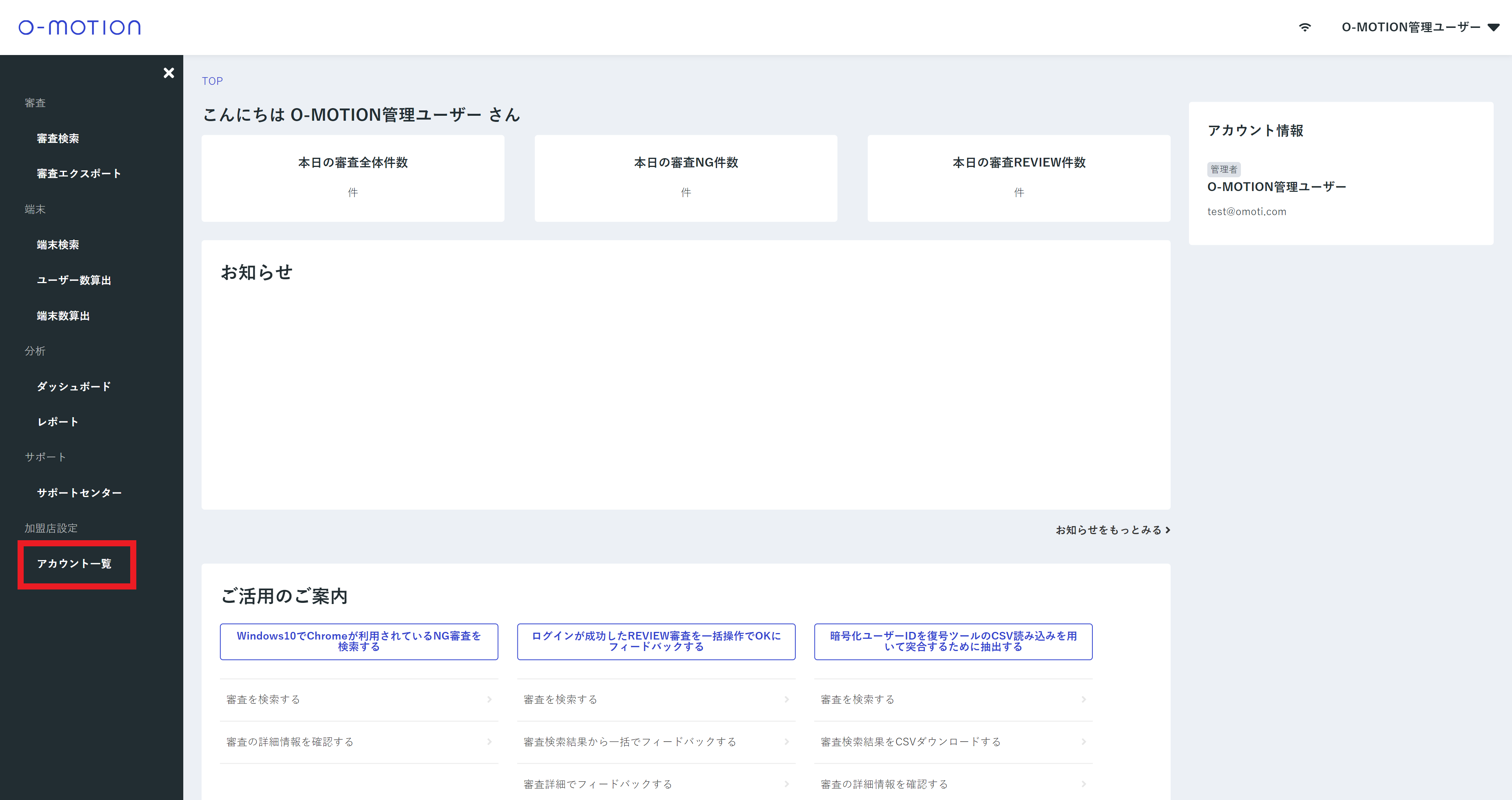Viewport: 1512px width, 800px height.
Task: Close the sidebar with the X icon
Action: click(x=168, y=73)
